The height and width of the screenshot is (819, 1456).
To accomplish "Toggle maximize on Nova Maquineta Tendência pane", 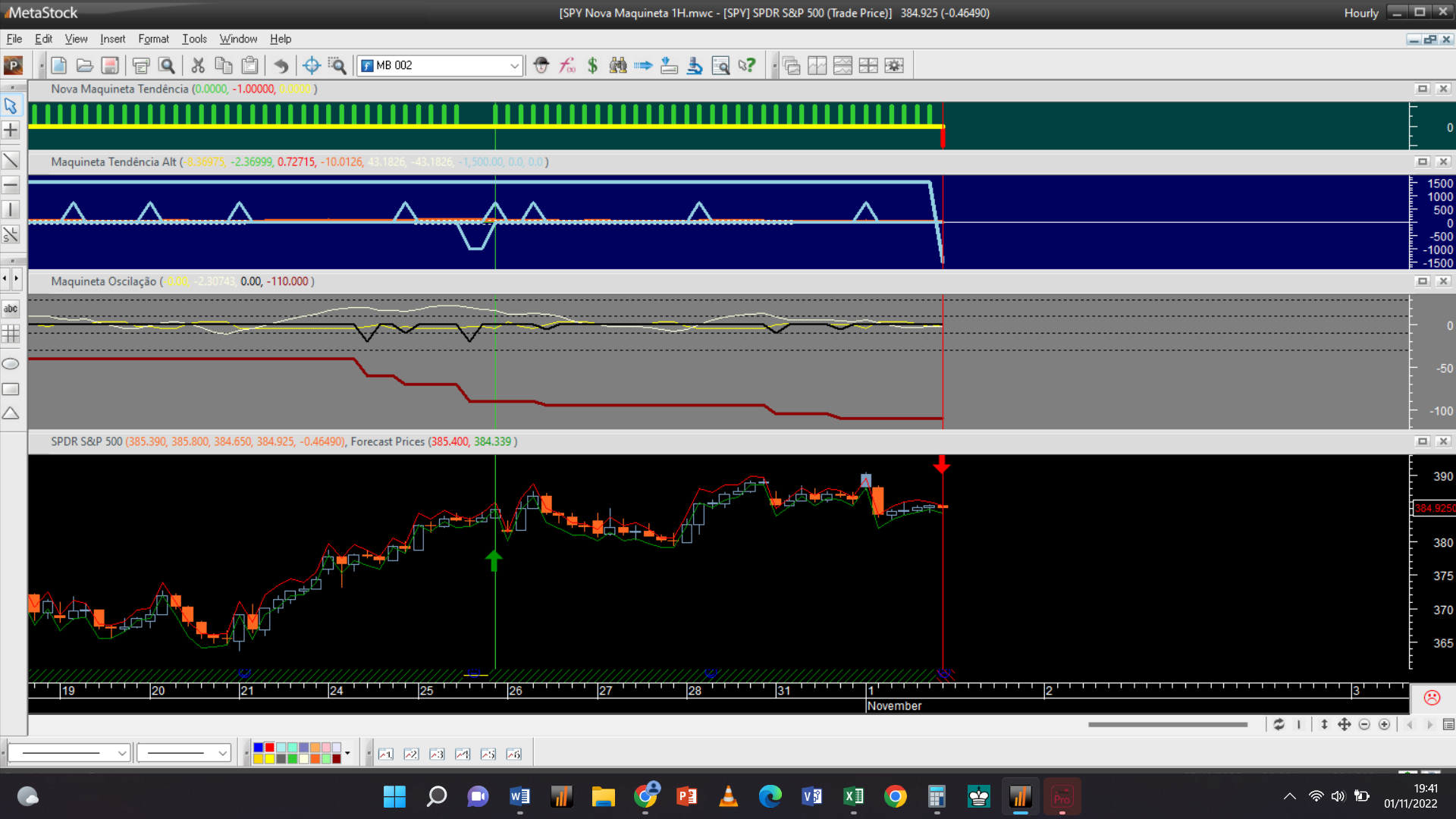I will 1423,89.
